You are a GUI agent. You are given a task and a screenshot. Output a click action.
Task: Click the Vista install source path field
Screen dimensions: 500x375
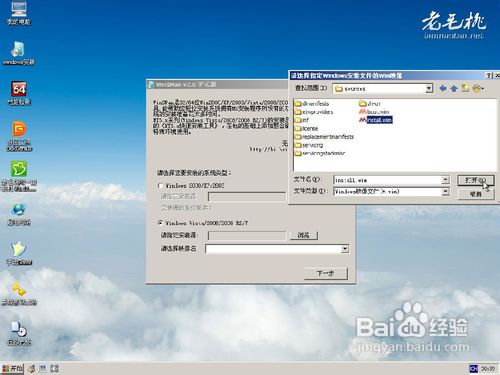[247, 236]
